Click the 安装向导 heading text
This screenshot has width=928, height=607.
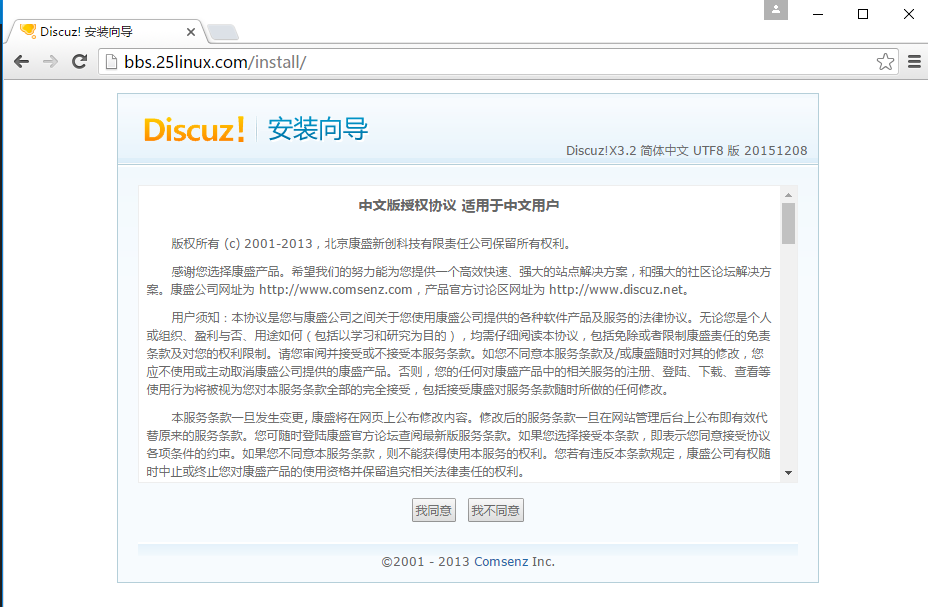click(x=318, y=129)
